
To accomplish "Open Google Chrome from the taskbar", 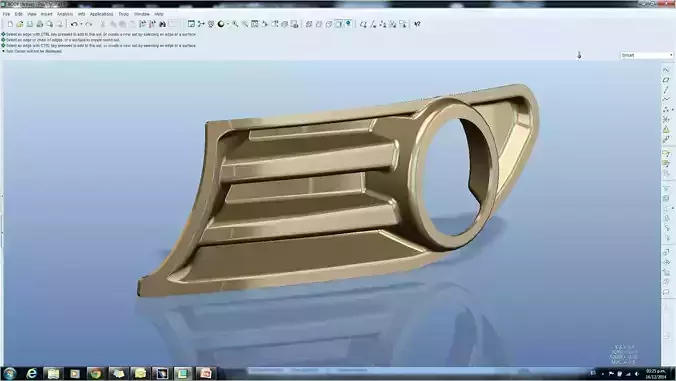I will click(x=96, y=373).
